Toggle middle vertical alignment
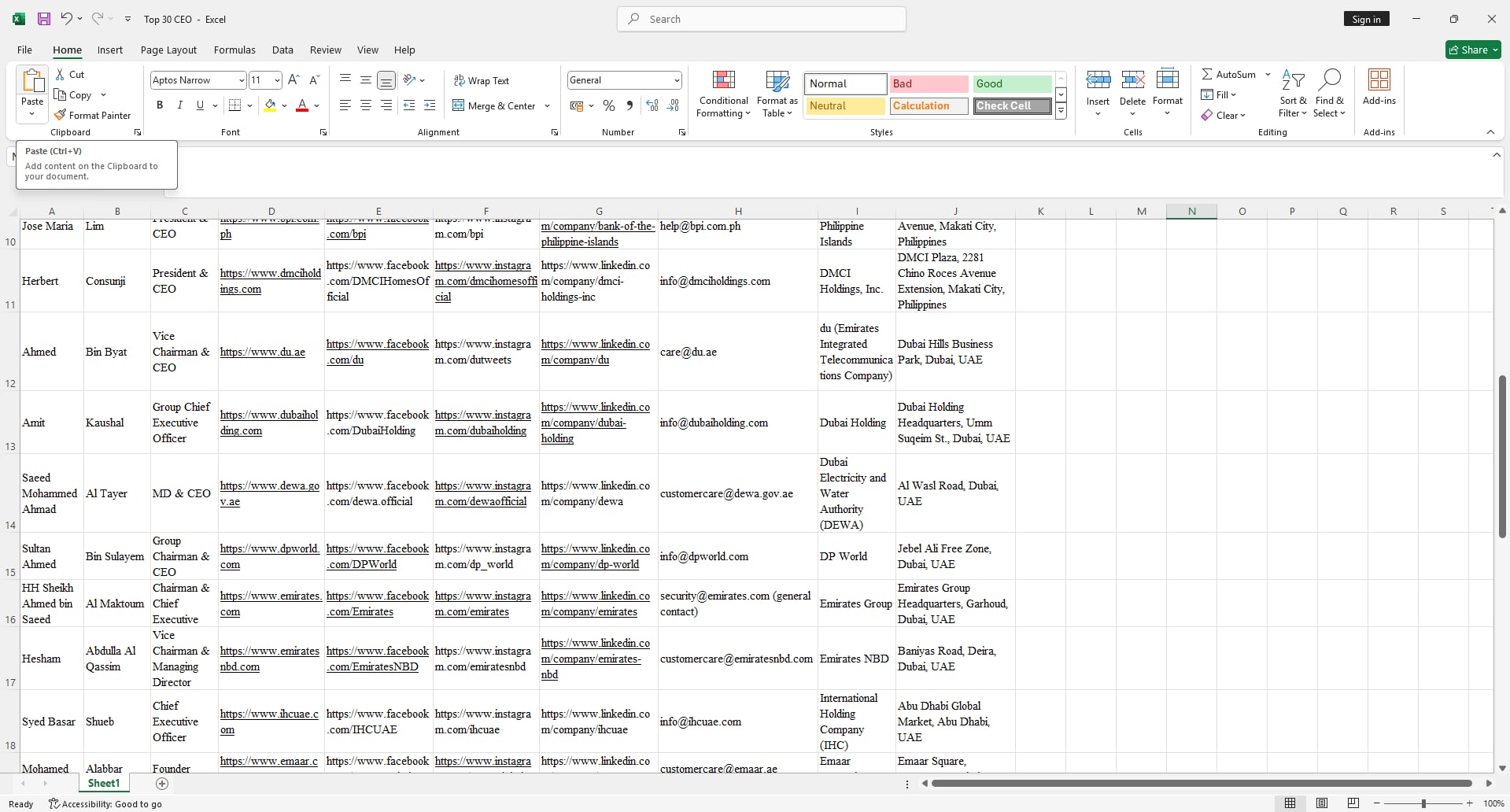1510x812 pixels. point(366,79)
